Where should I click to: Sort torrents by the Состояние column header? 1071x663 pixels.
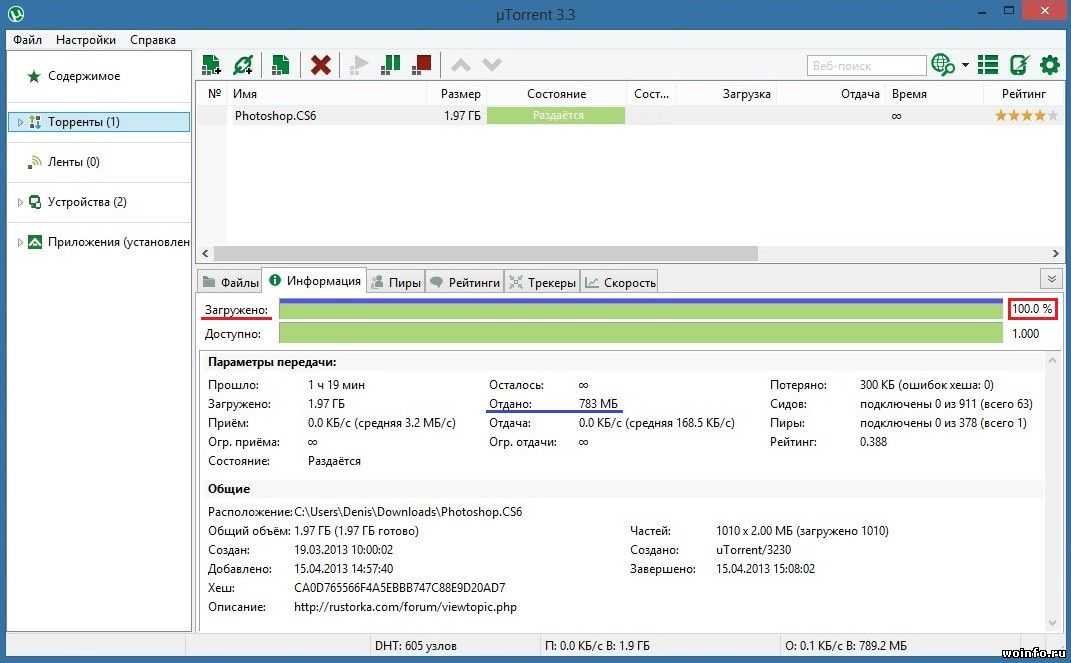(x=556, y=94)
